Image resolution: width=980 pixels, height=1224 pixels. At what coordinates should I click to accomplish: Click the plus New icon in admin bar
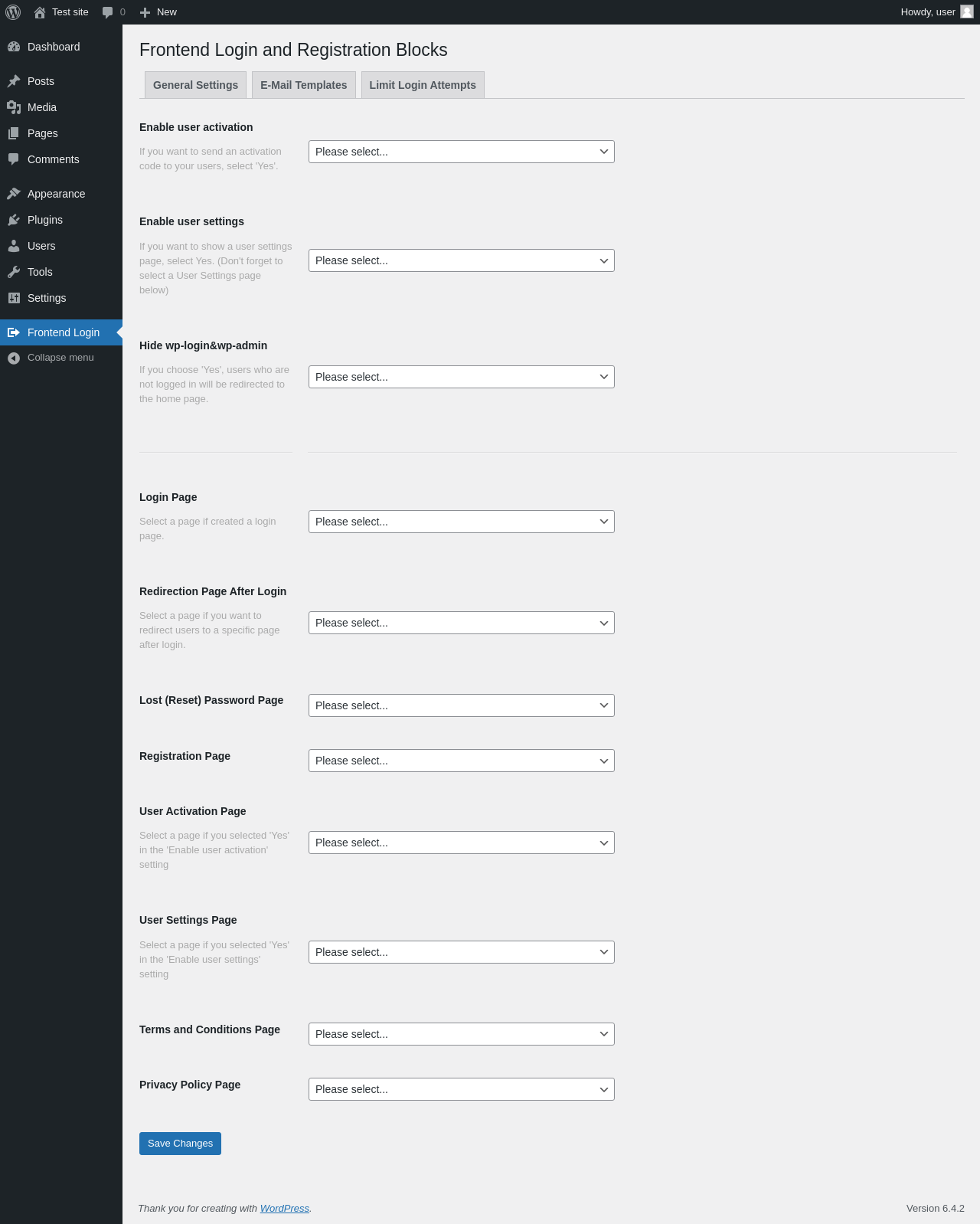[x=145, y=12]
